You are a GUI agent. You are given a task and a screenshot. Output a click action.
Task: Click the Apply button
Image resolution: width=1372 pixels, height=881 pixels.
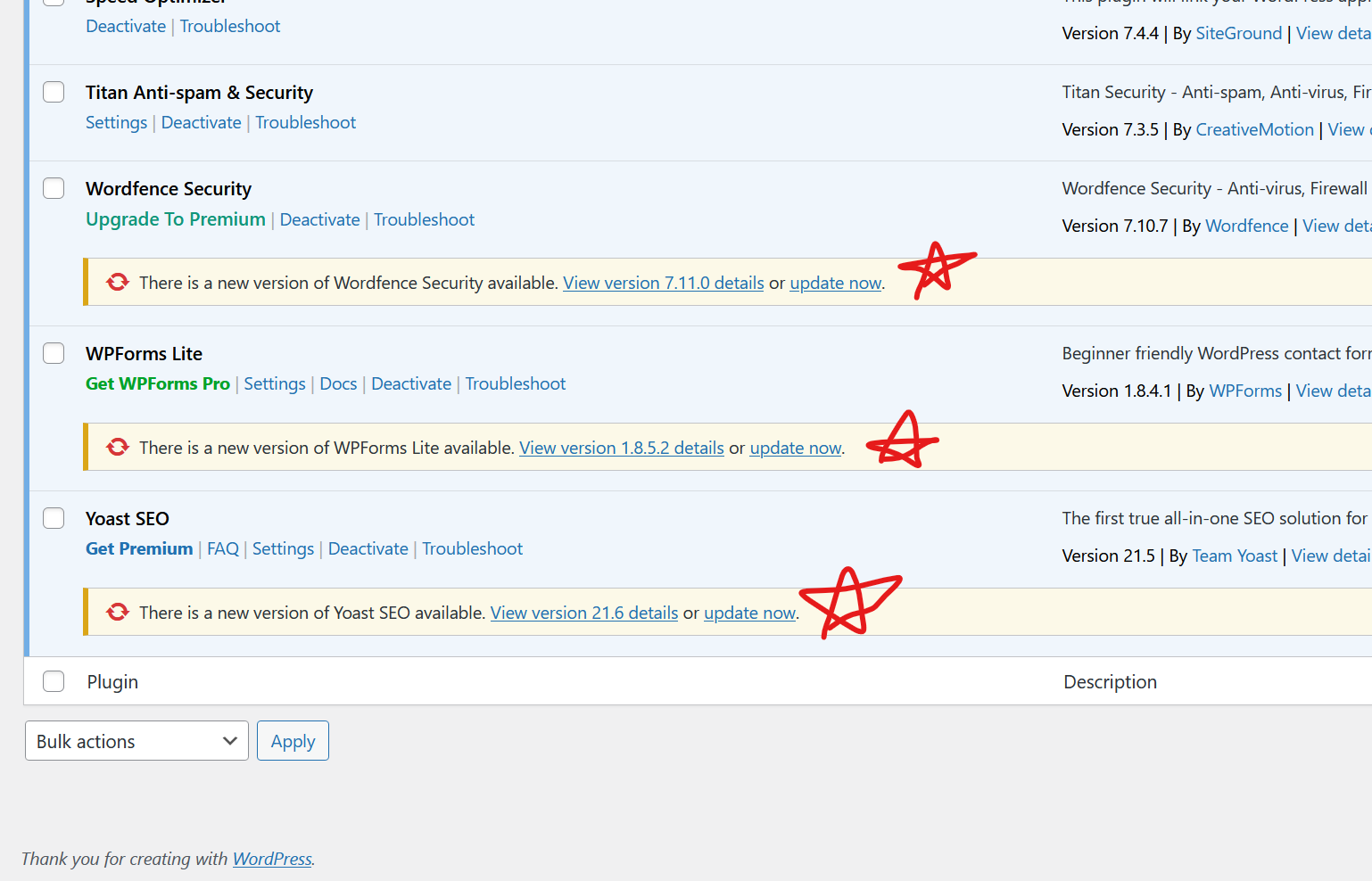pyautogui.click(x=293, y=740)
